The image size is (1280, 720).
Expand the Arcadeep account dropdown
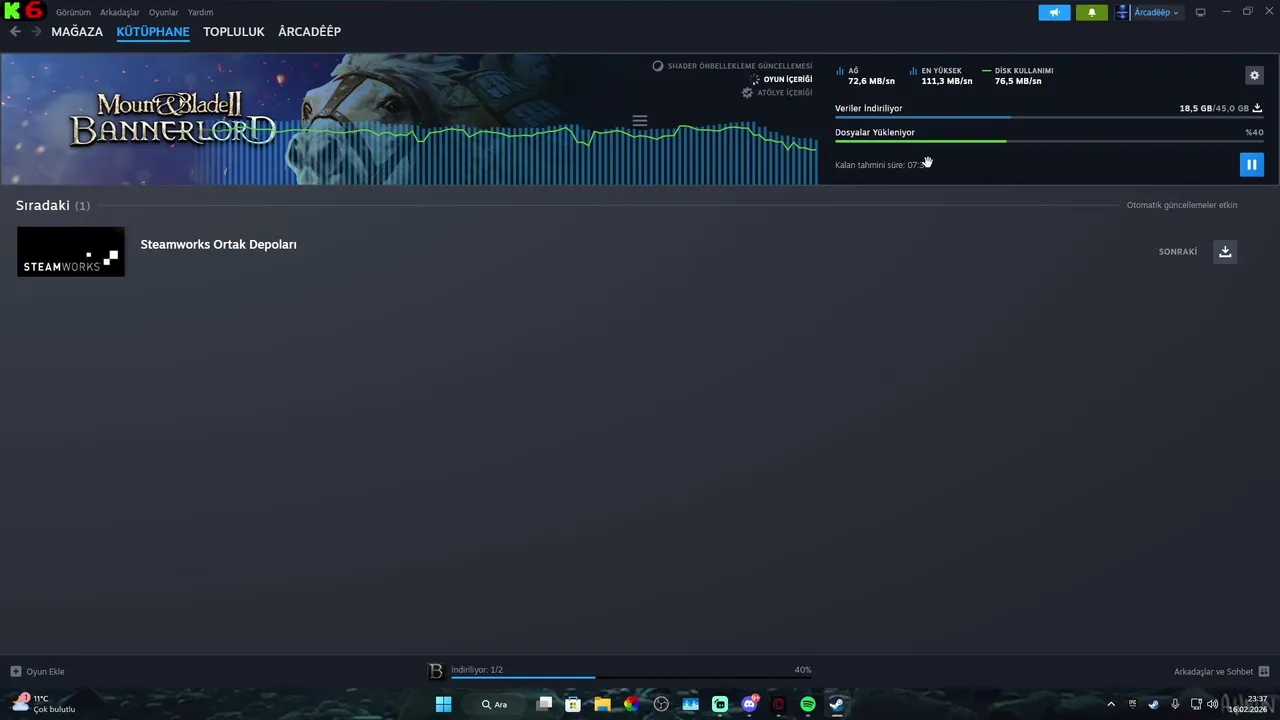point(1156,12)
